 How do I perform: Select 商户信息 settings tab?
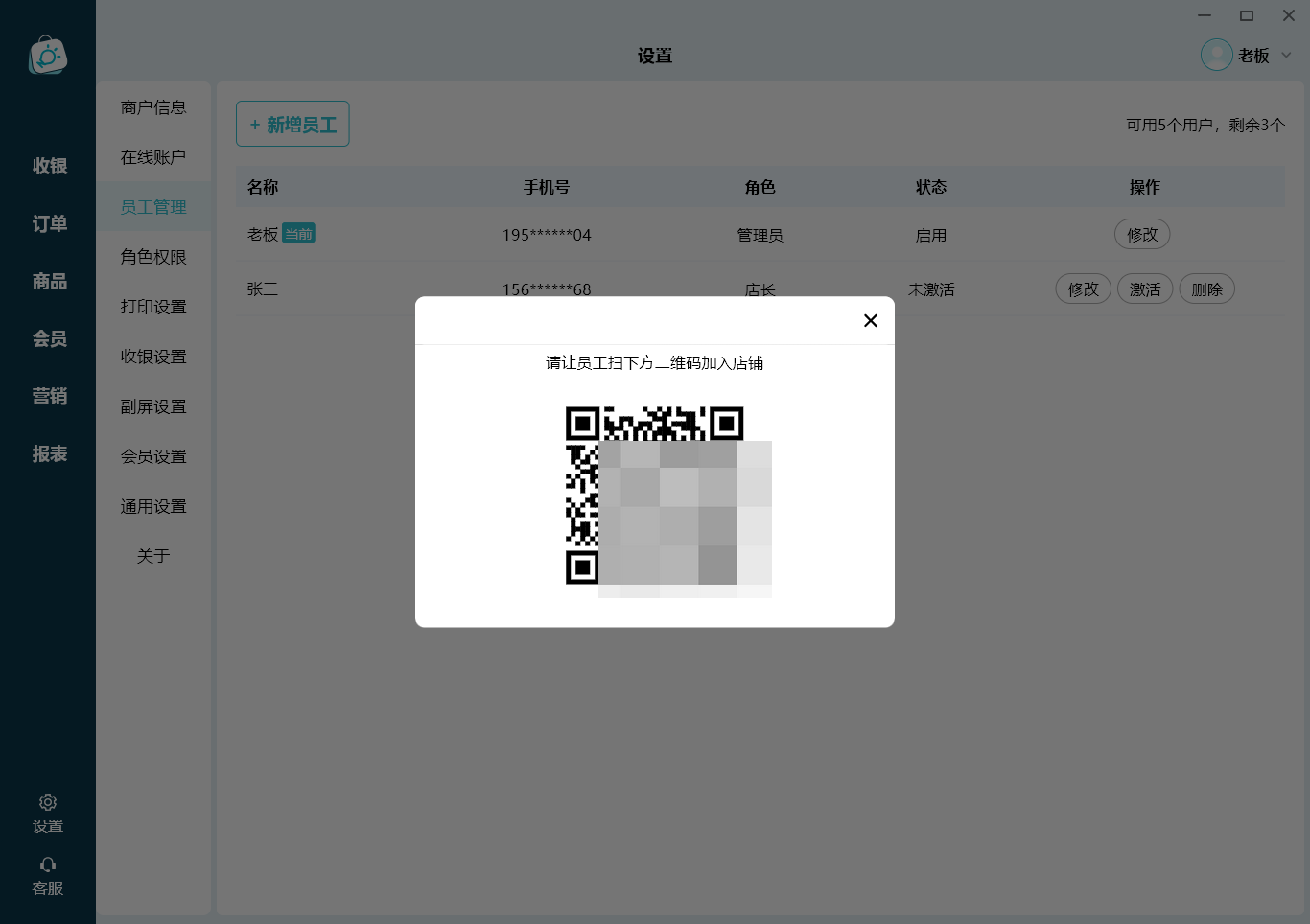[x=153, y=107]
